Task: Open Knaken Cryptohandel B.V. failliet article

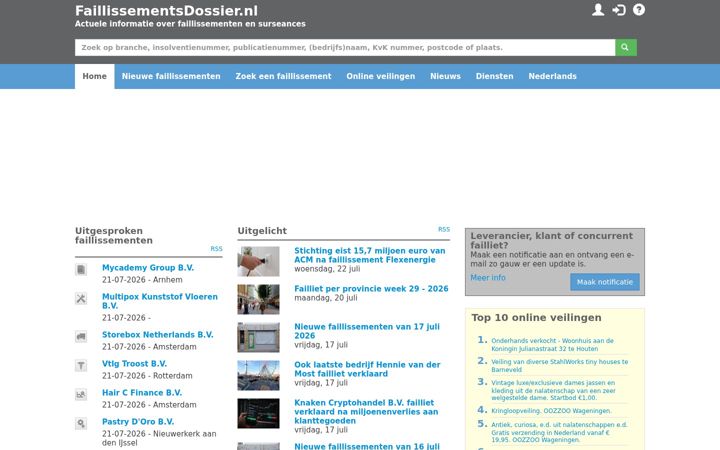Action: point(366,412)
